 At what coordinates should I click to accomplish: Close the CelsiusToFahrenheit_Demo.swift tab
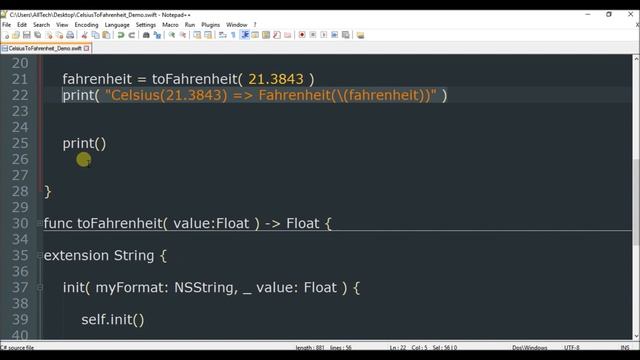click(86, 48)
